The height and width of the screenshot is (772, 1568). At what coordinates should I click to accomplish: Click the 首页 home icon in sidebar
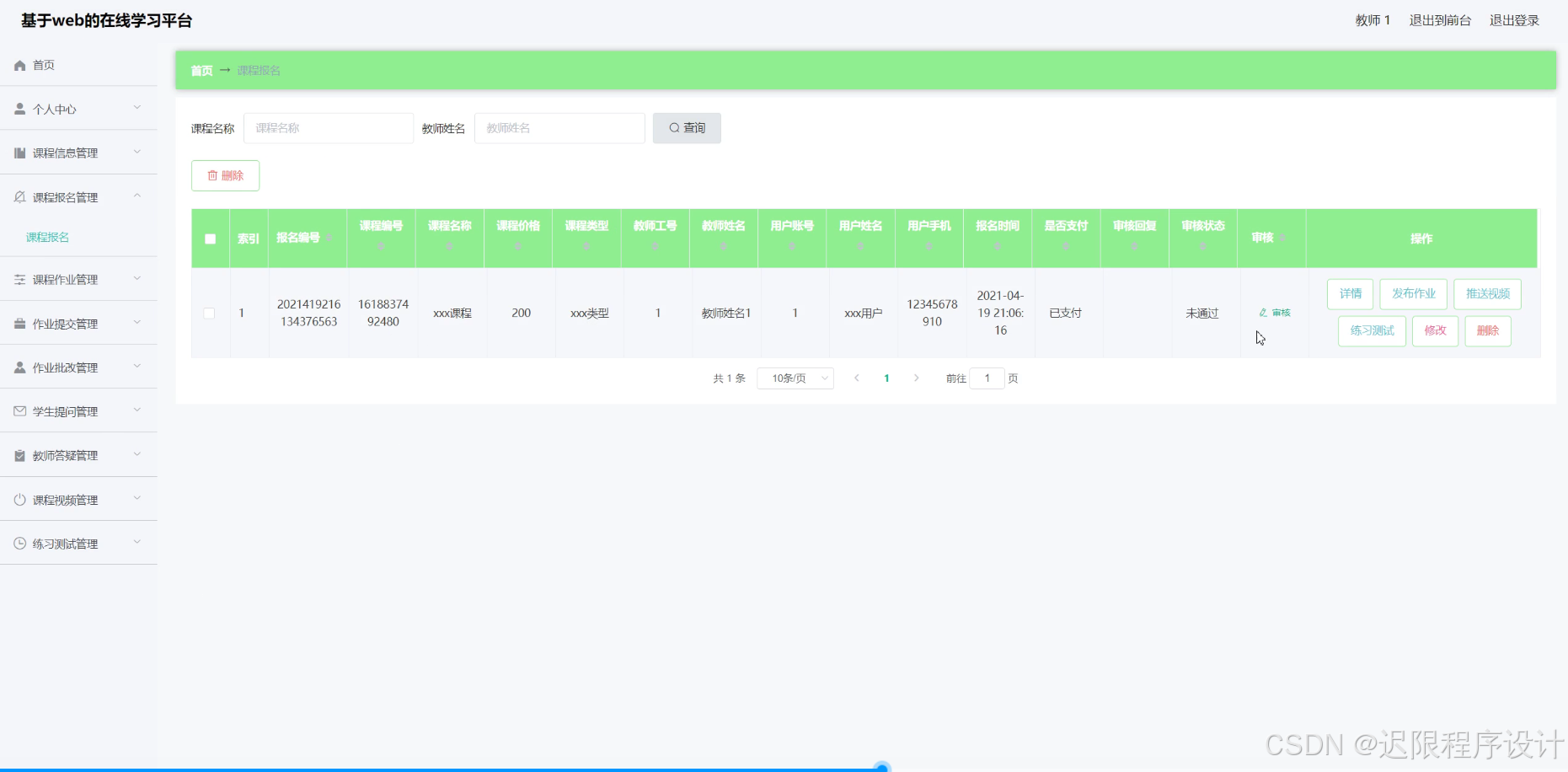point(19,65)
